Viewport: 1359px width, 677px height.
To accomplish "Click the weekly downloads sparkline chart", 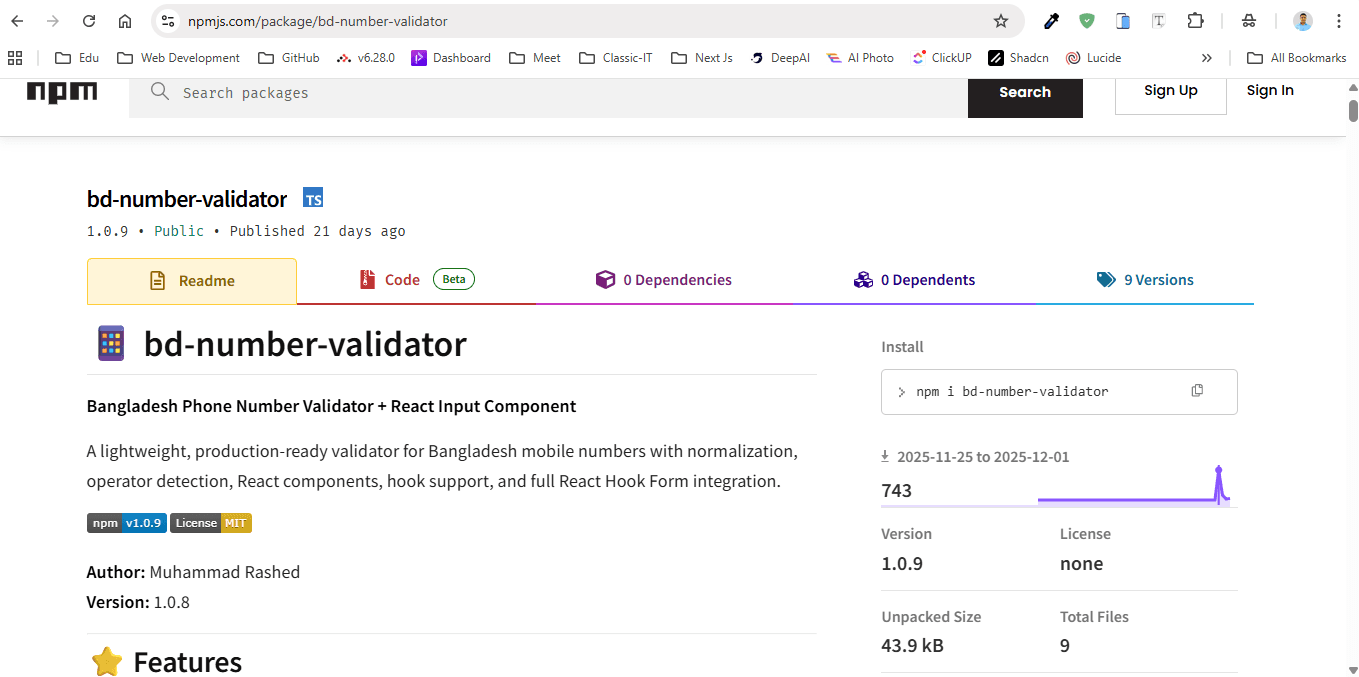I will [x=1134, y=486].
